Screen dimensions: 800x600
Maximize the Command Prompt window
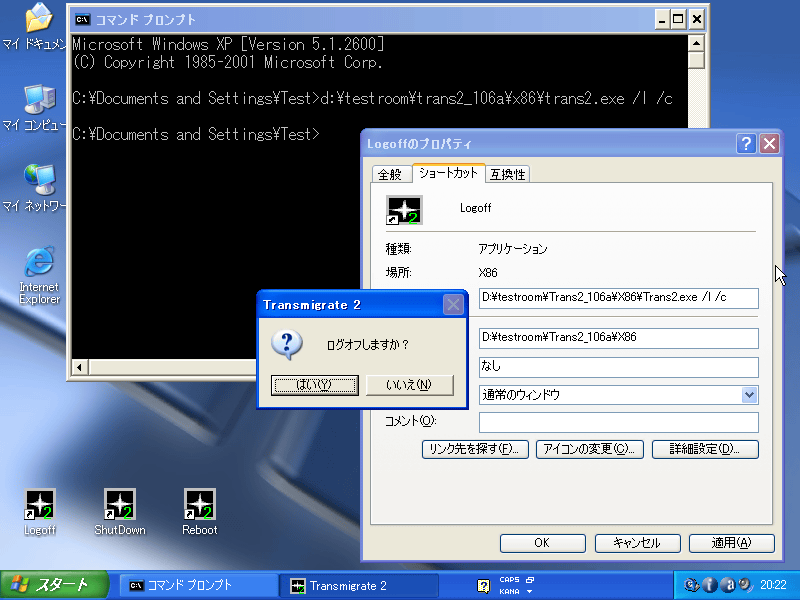678,20
